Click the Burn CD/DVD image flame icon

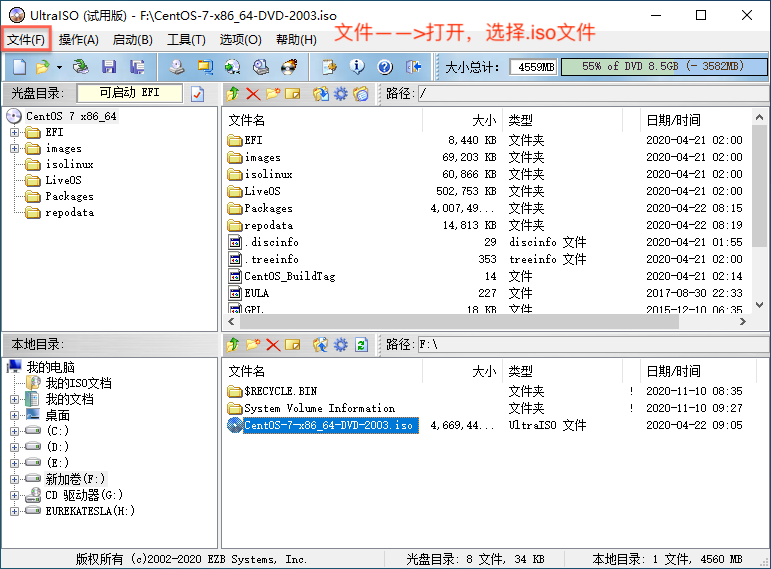point(289,66)
